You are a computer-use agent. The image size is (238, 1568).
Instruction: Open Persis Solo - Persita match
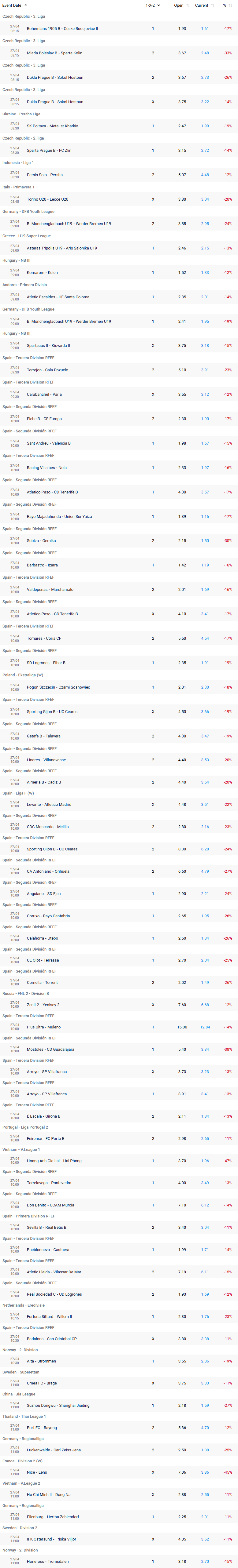(x=45, y=175)
